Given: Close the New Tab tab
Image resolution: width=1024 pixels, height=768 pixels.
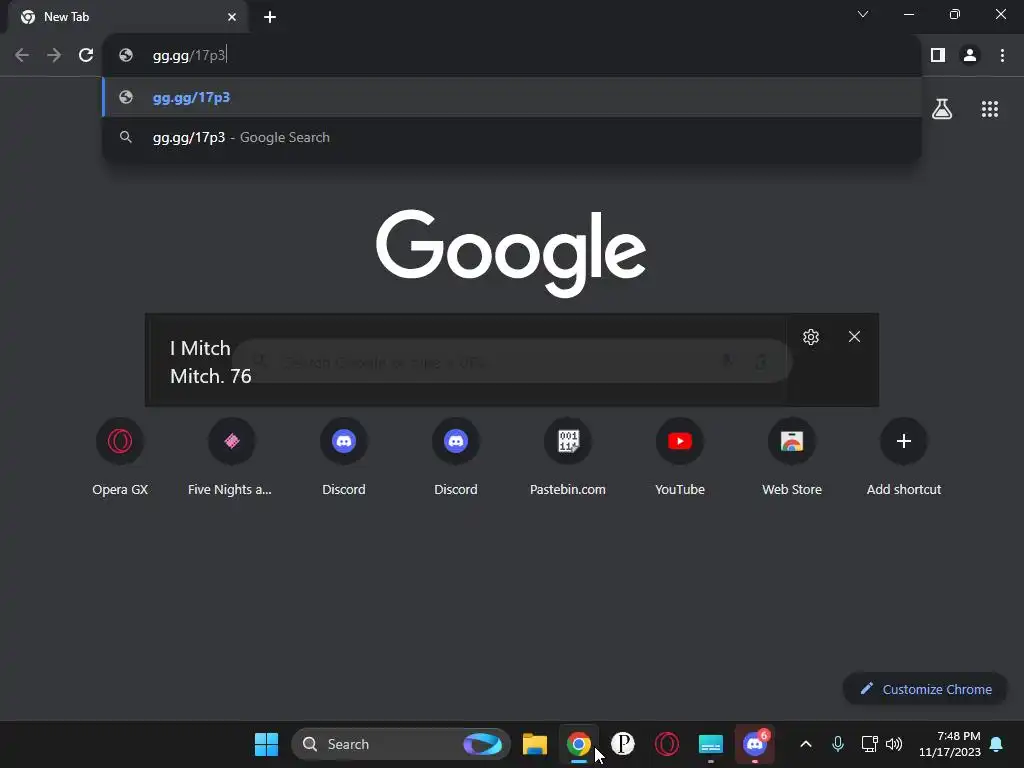Looking at the screenshot, I should point(232,17).
